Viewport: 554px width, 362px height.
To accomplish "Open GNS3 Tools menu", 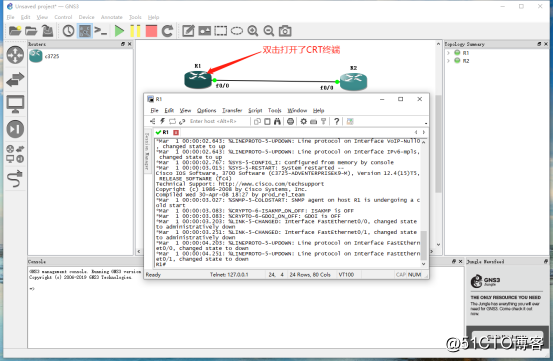I will coord(135,17).
